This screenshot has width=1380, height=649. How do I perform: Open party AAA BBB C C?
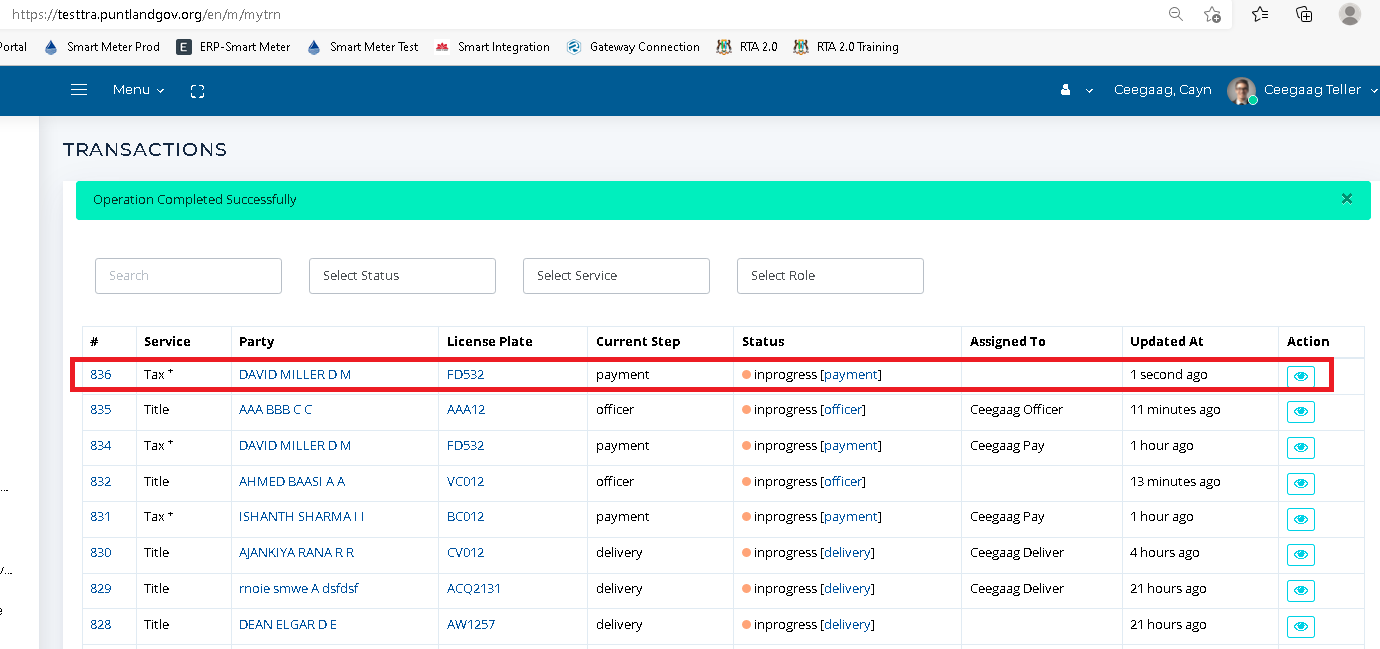point(276,409)
